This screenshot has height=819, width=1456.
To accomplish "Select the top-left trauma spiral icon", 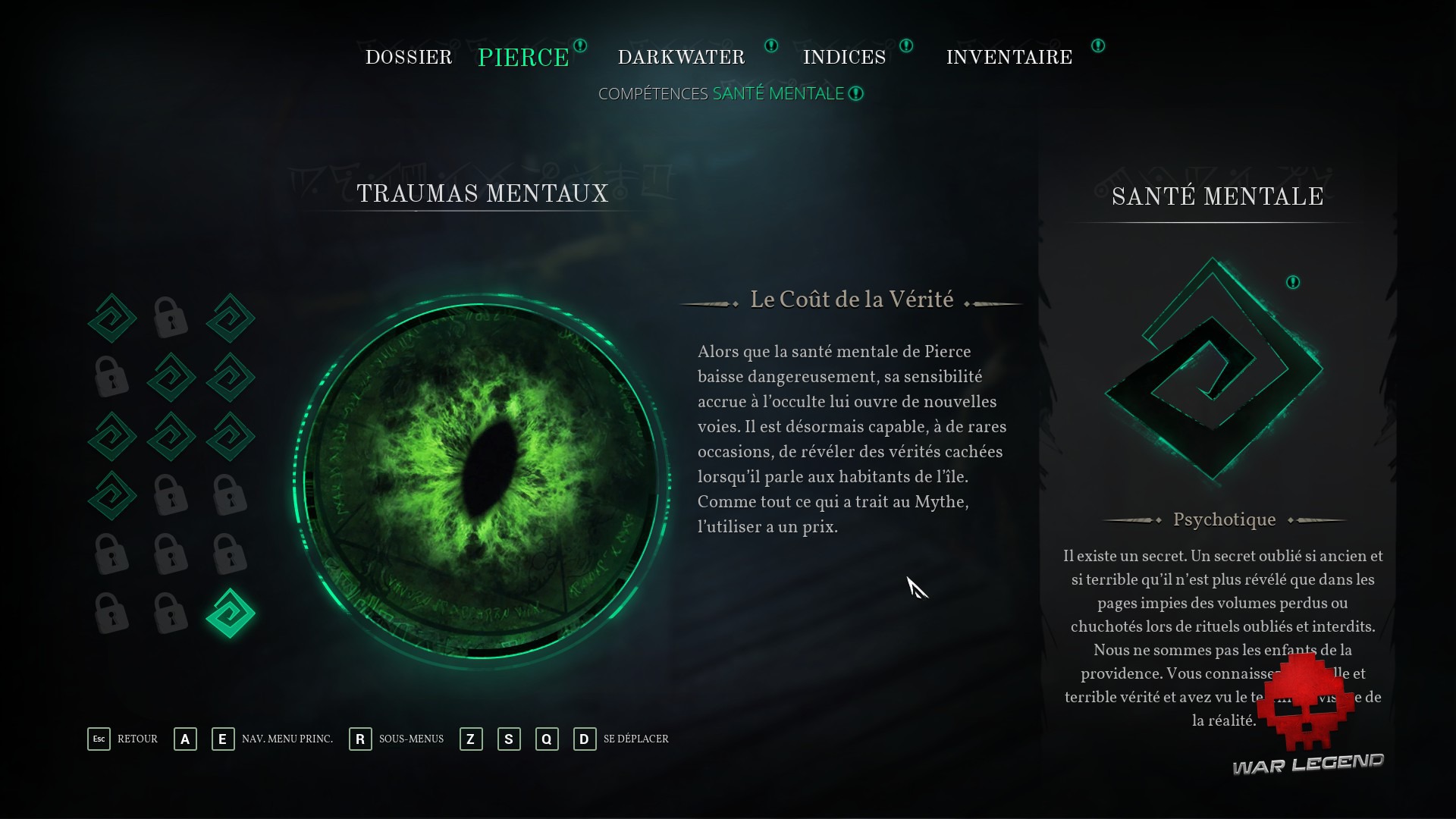I will 112,318.
